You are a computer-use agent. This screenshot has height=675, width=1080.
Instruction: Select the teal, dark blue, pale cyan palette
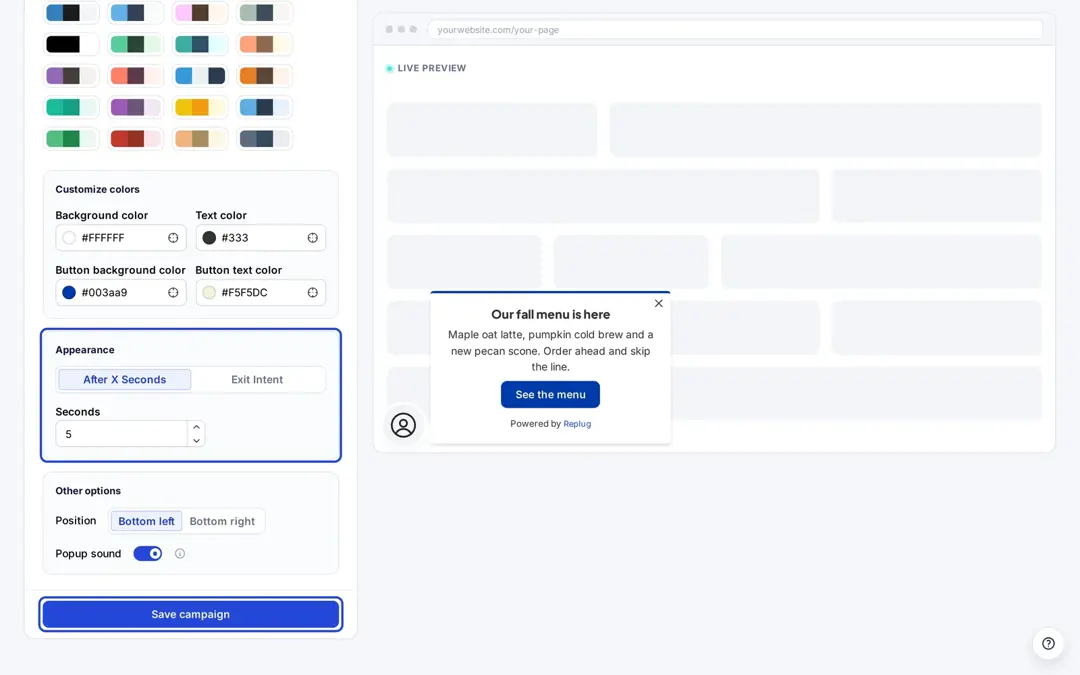click(x=200, y=44)
